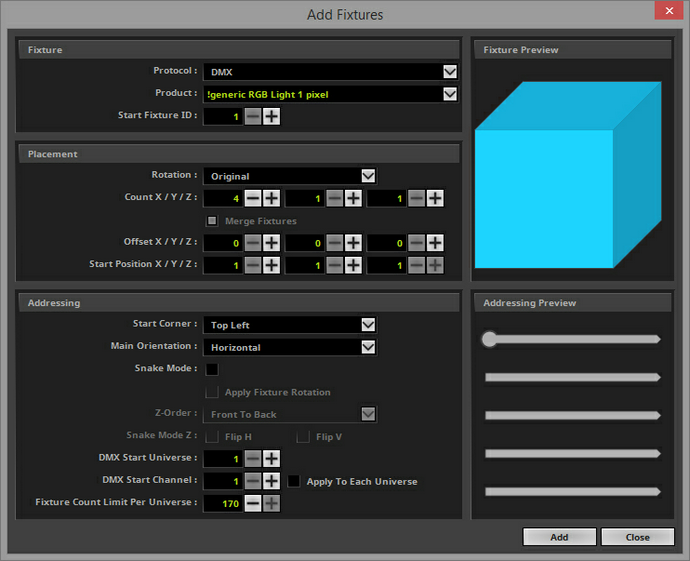
Task: Decrease Start Position X value
Action: [253, 265]
